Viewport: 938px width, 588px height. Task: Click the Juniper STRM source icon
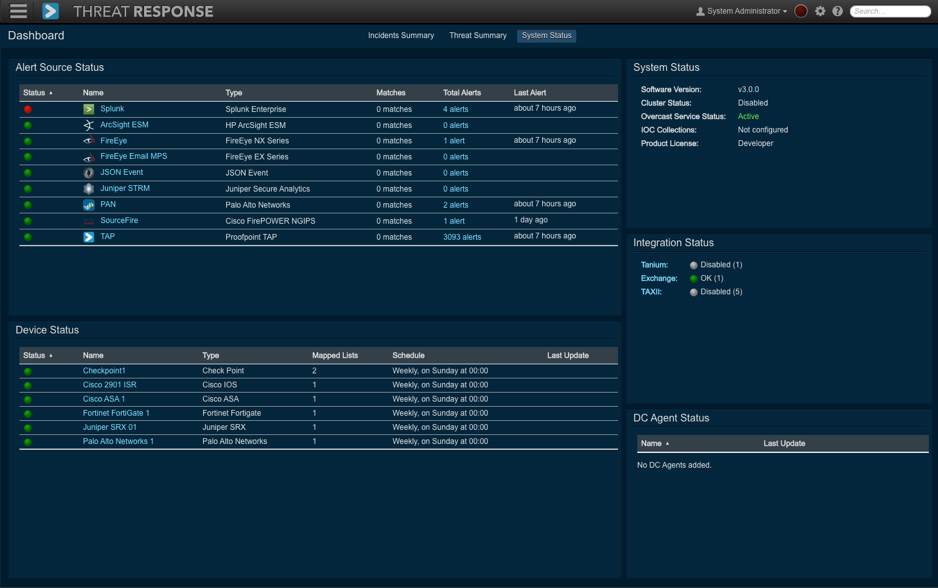pos(89,189)
